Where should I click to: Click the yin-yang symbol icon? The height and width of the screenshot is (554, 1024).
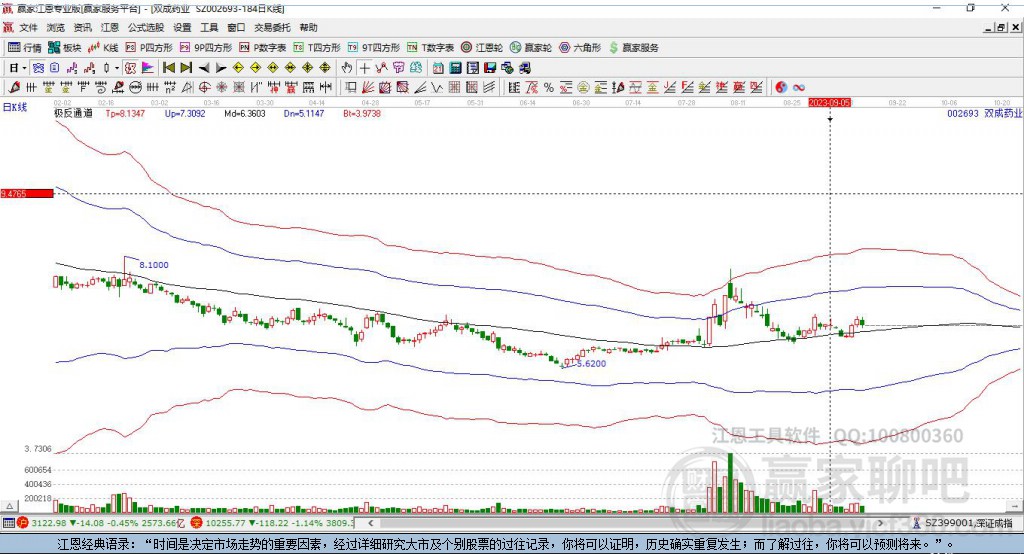pyautogui.click(x=780, y=88)
